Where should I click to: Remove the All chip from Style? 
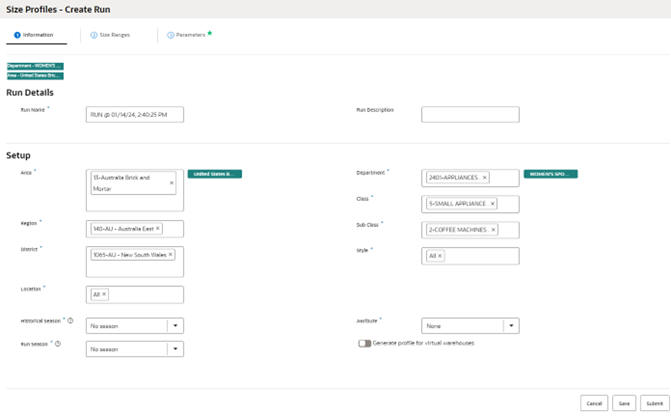[x=440, y=256]
